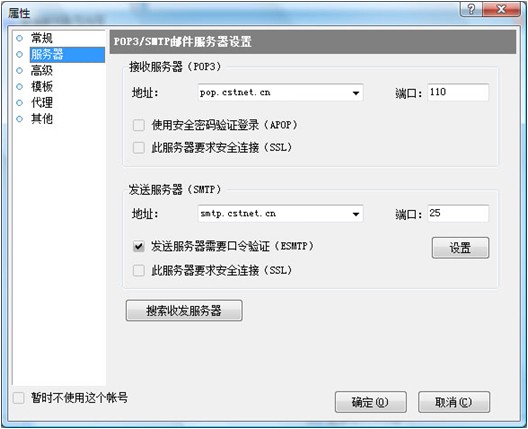Viewport: 528px width, 429px height.
Task: Click the bullet icon beside 高级
Action: point(20,70)
